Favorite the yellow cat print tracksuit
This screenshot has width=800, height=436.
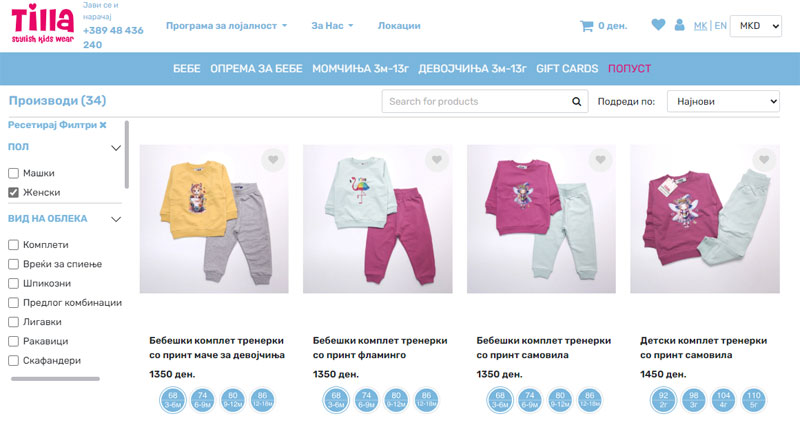tap(273, 160)
